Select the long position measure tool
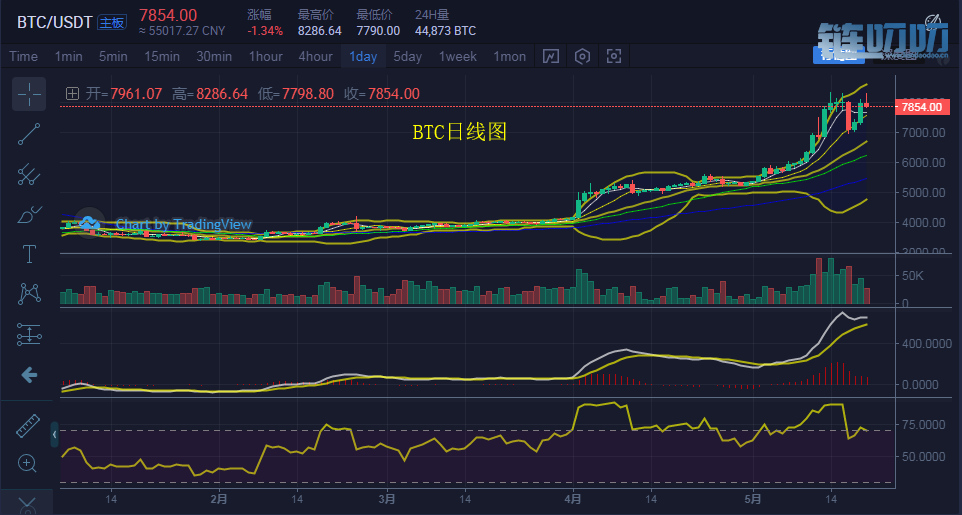The image size is (962, 515). coord(29,335)
